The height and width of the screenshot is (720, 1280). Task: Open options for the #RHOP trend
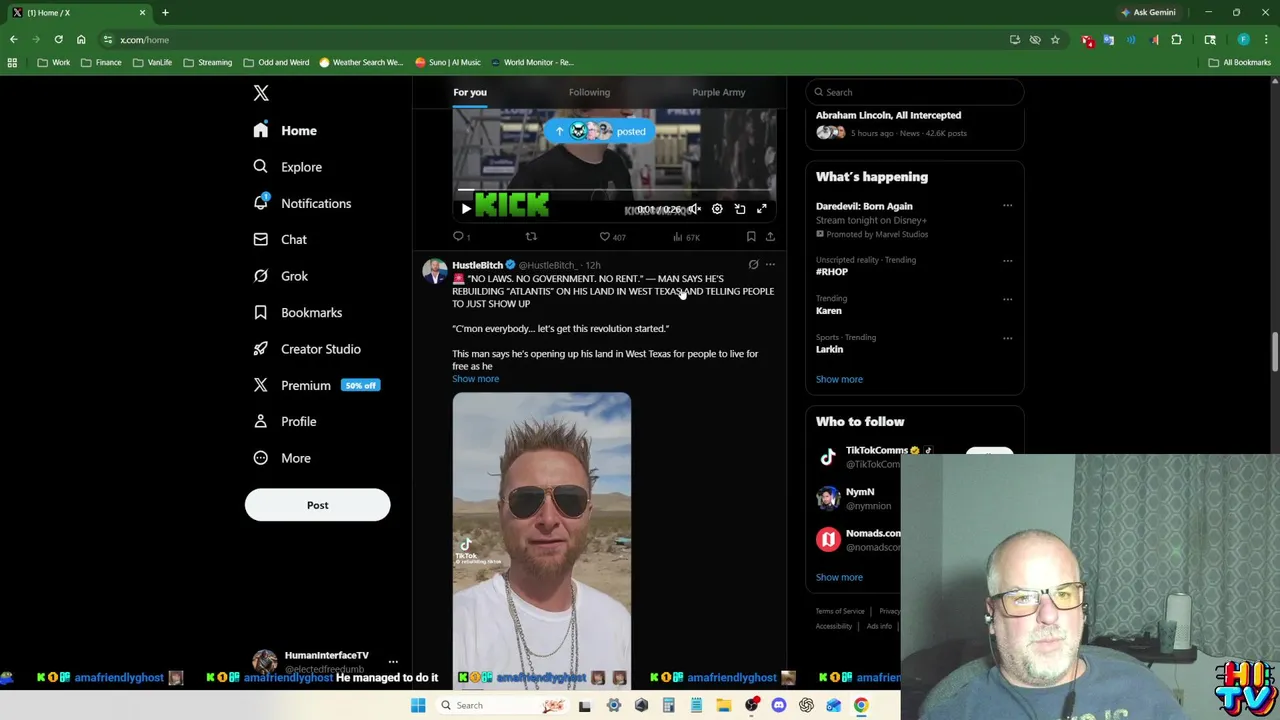pyautogui.click(x=1007, y=260)
